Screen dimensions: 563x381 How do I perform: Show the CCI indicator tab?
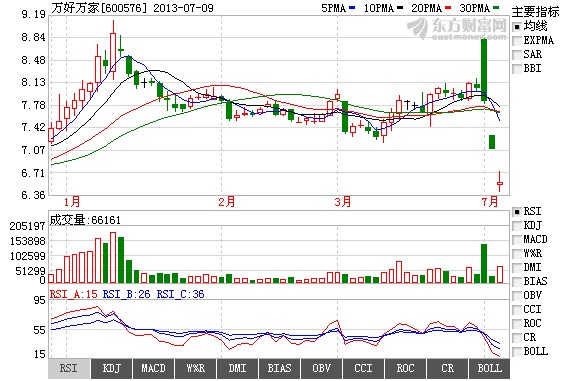(x=363, y=368)
